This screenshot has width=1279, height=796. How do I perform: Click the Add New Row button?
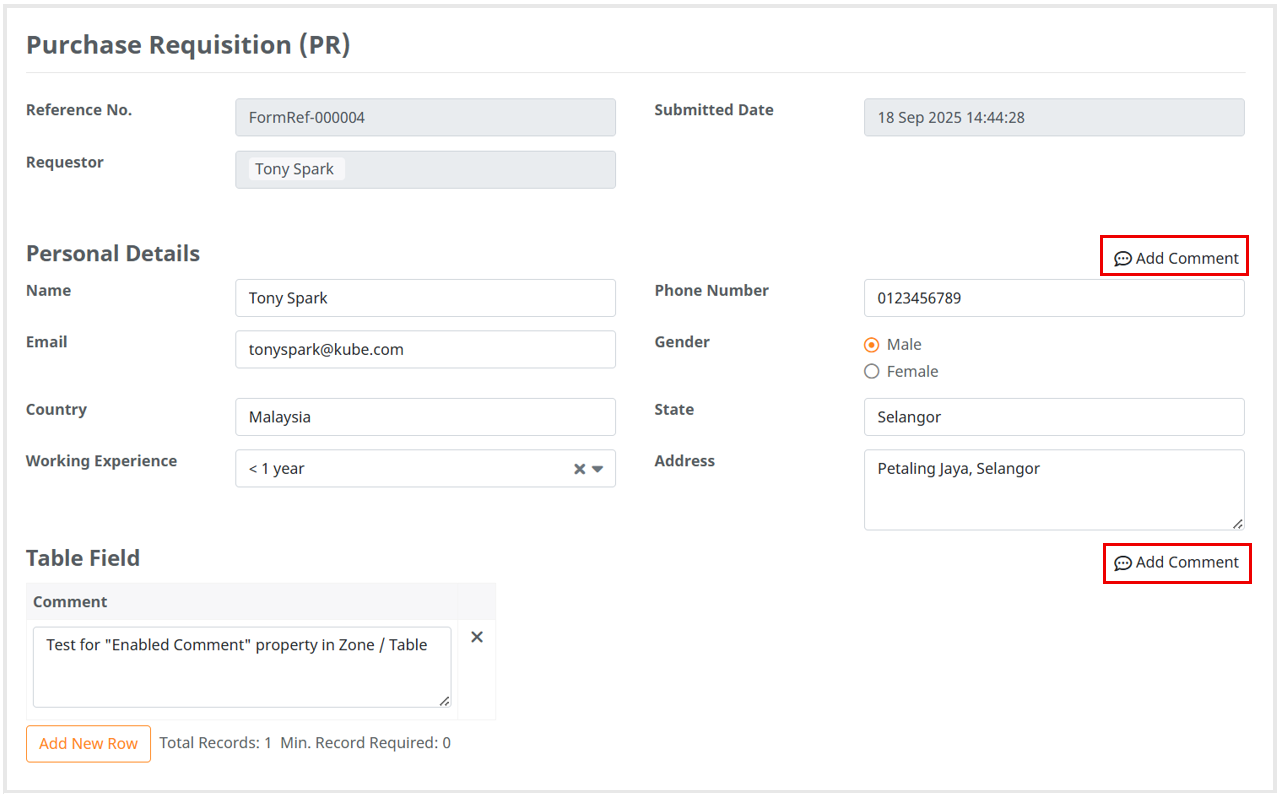point(88,743)
